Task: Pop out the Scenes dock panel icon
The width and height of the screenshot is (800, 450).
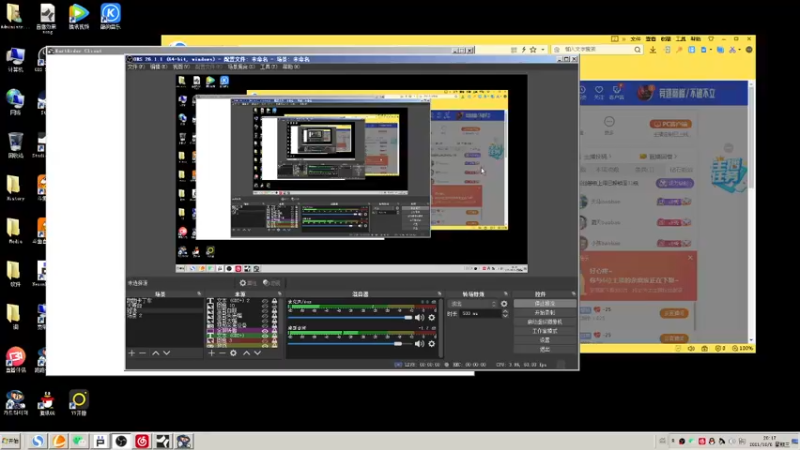Action: [x=199, y=294]
